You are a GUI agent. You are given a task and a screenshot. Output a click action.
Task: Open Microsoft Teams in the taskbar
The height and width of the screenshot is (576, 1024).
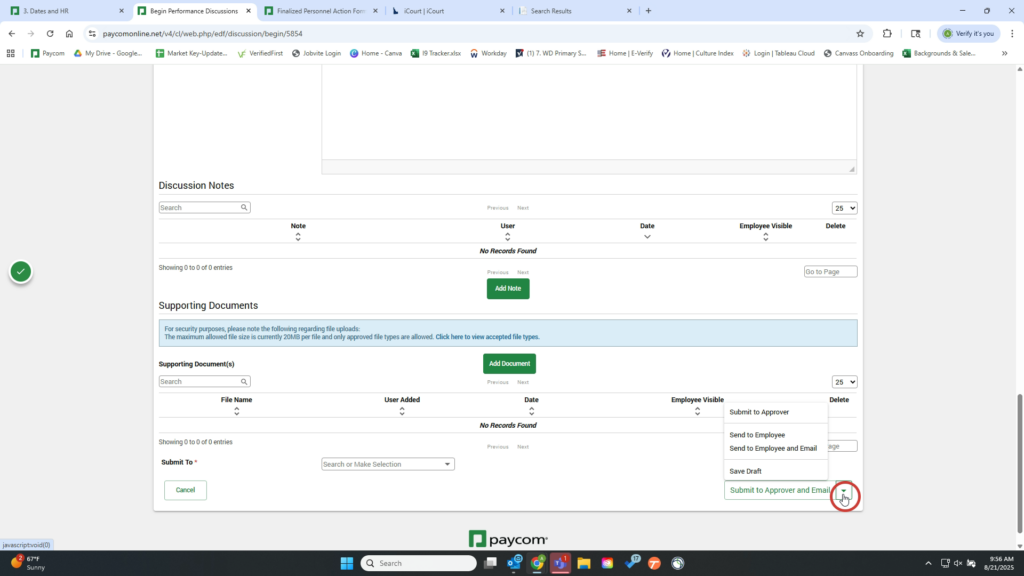pos(560,563)
